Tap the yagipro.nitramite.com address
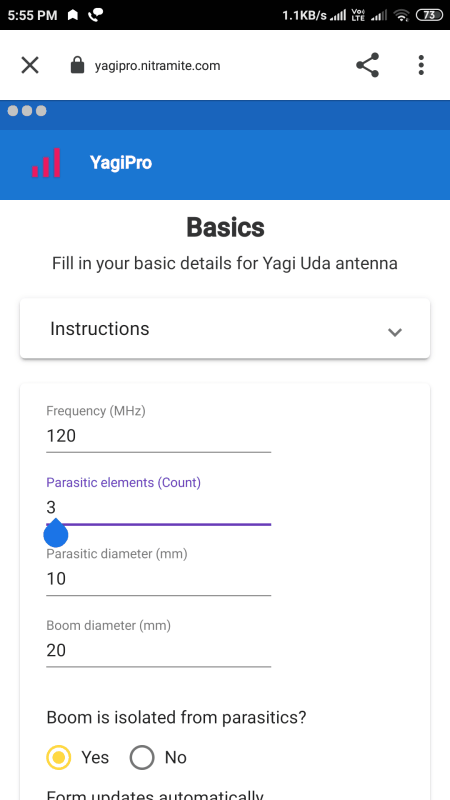Image resolution: width=450 pixels, height=800 pixels. click(x=158, y=66)
